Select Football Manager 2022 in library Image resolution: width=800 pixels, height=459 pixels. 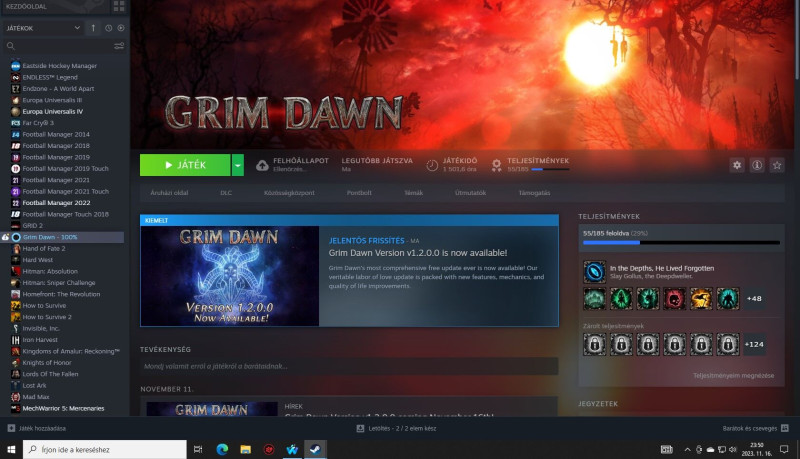point(56,203)
